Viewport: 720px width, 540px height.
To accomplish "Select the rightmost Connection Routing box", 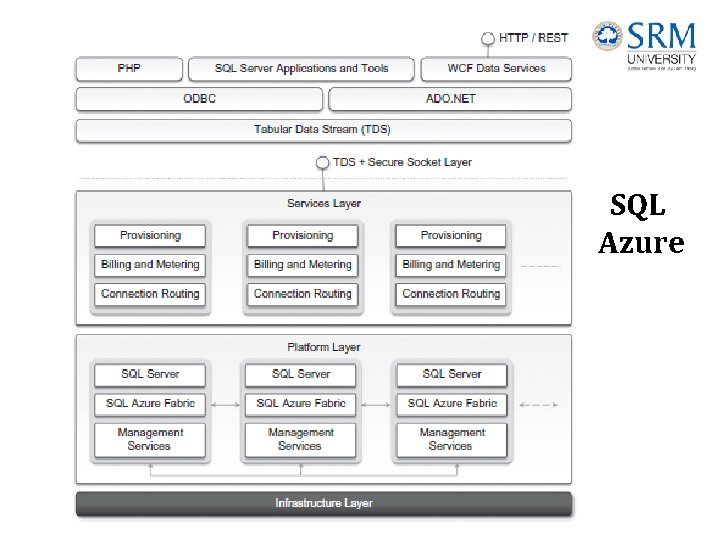I will coord(451,294).
